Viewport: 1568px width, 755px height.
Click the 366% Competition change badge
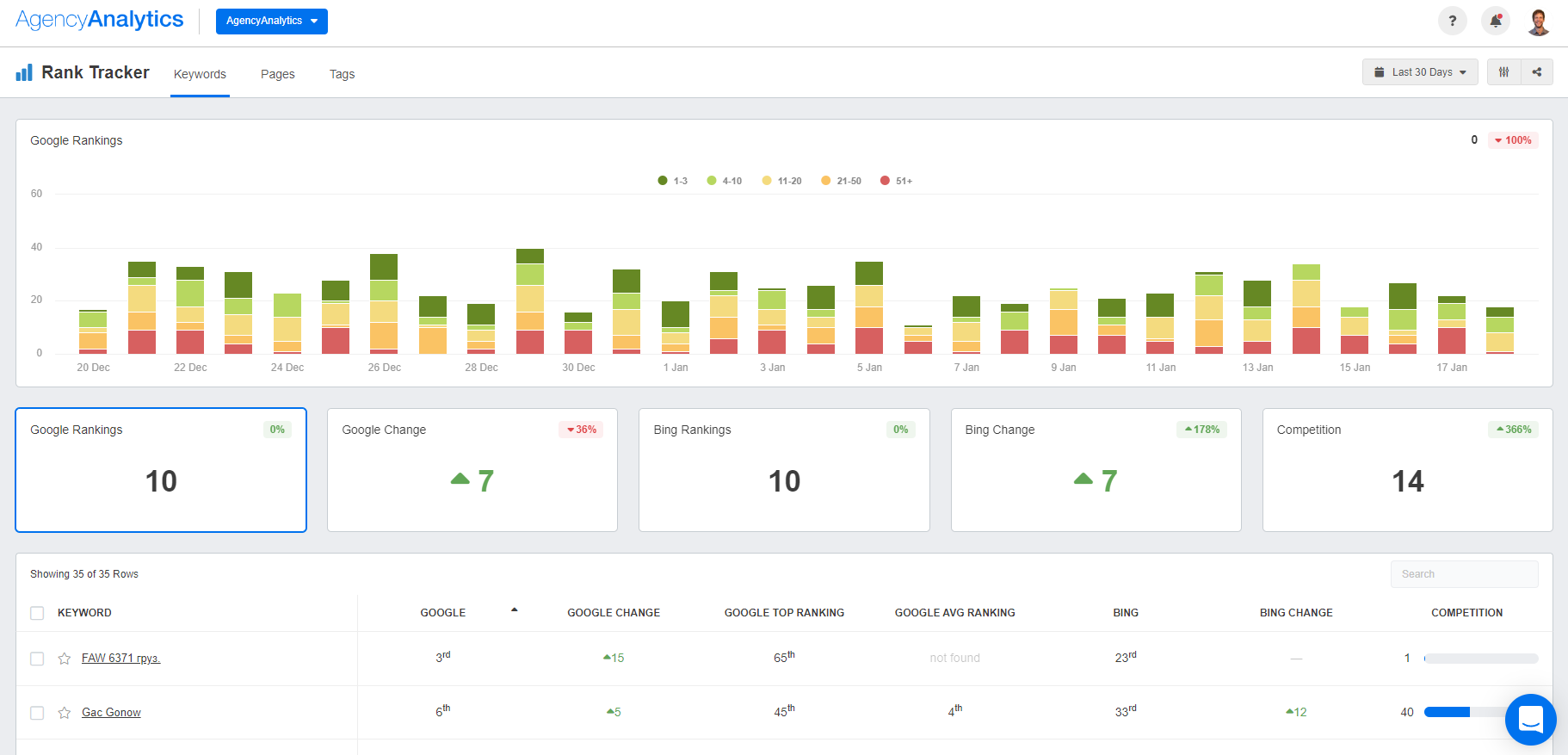1513,430
